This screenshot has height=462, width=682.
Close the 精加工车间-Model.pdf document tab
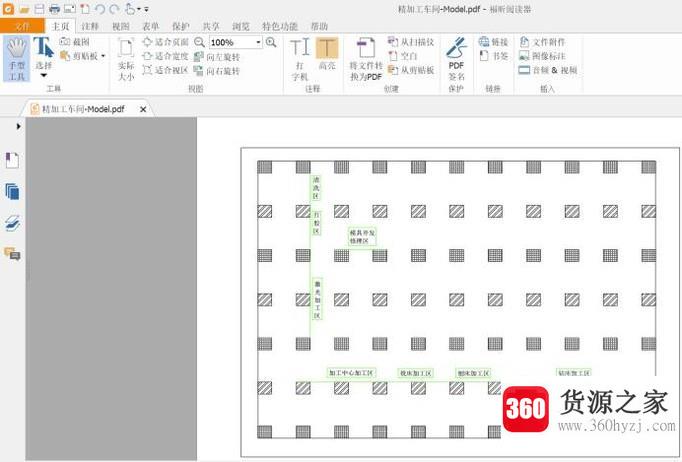(143, 109)
